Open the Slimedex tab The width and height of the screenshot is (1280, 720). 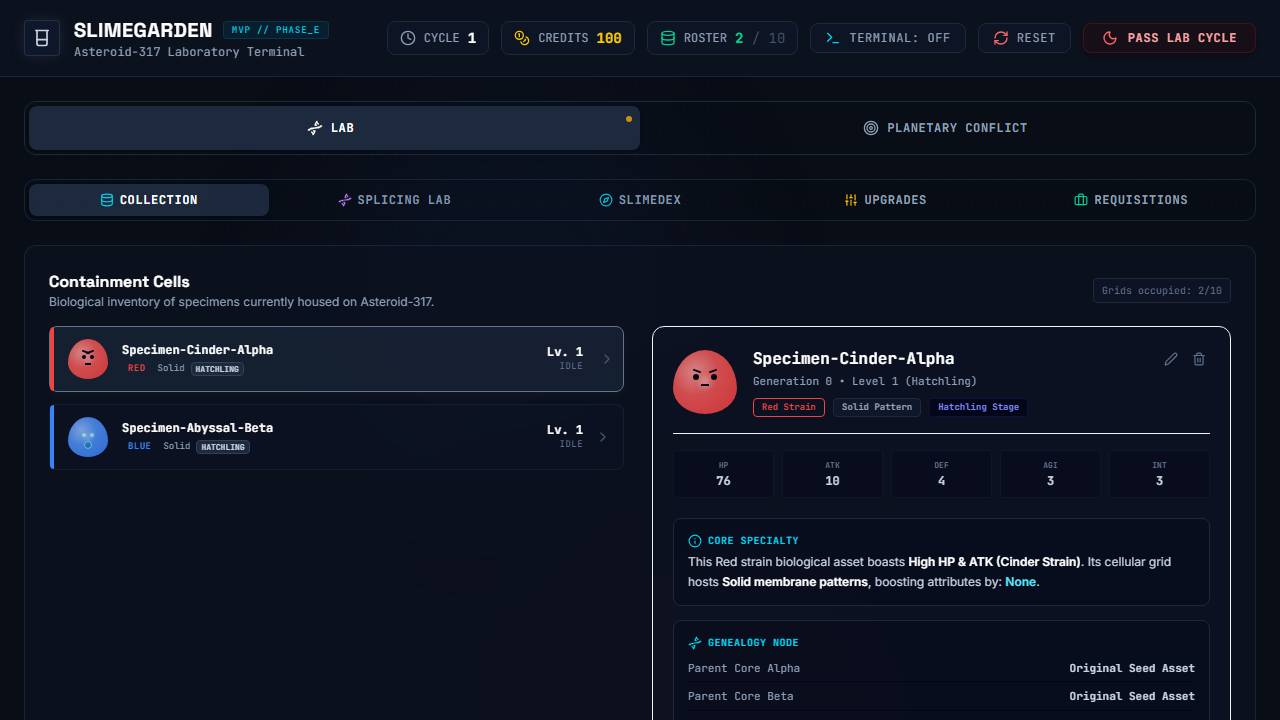click(640, 200)
